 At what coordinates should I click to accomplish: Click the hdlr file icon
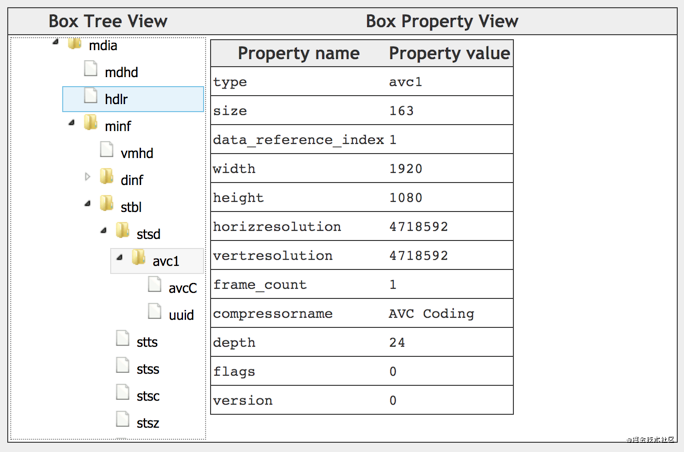pos(91,96)
